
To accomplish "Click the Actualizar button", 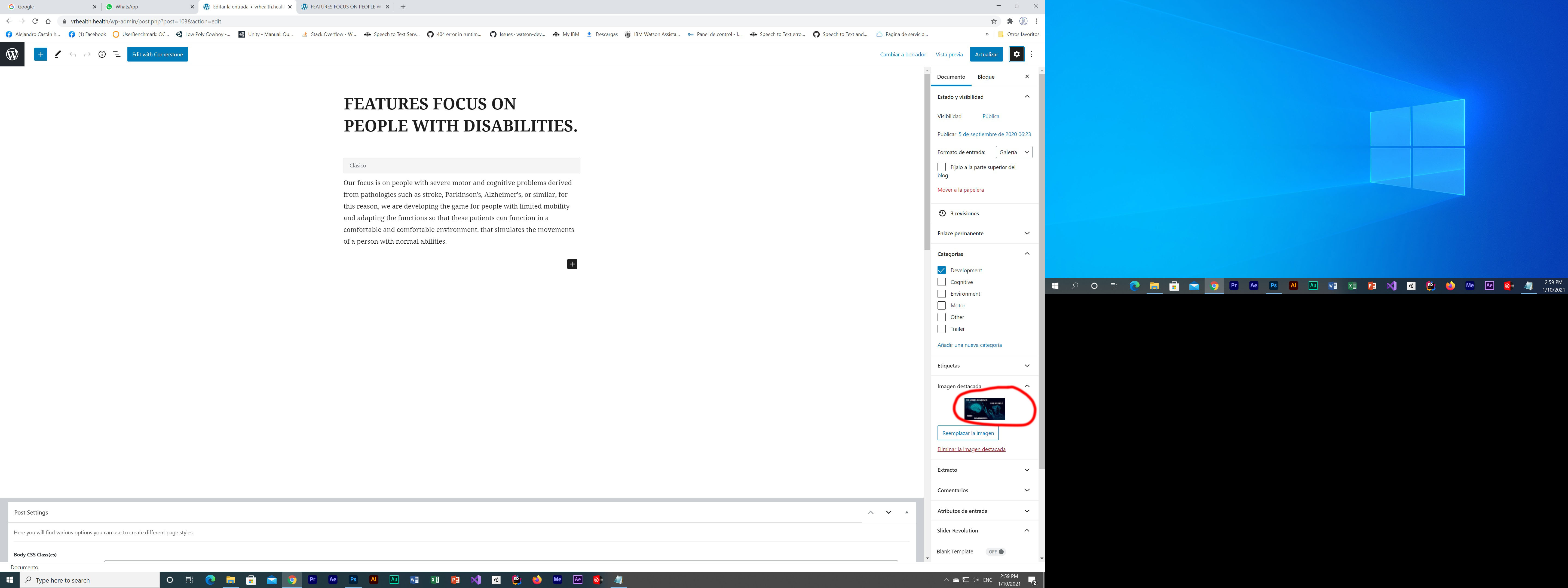I will coord(986,54).
